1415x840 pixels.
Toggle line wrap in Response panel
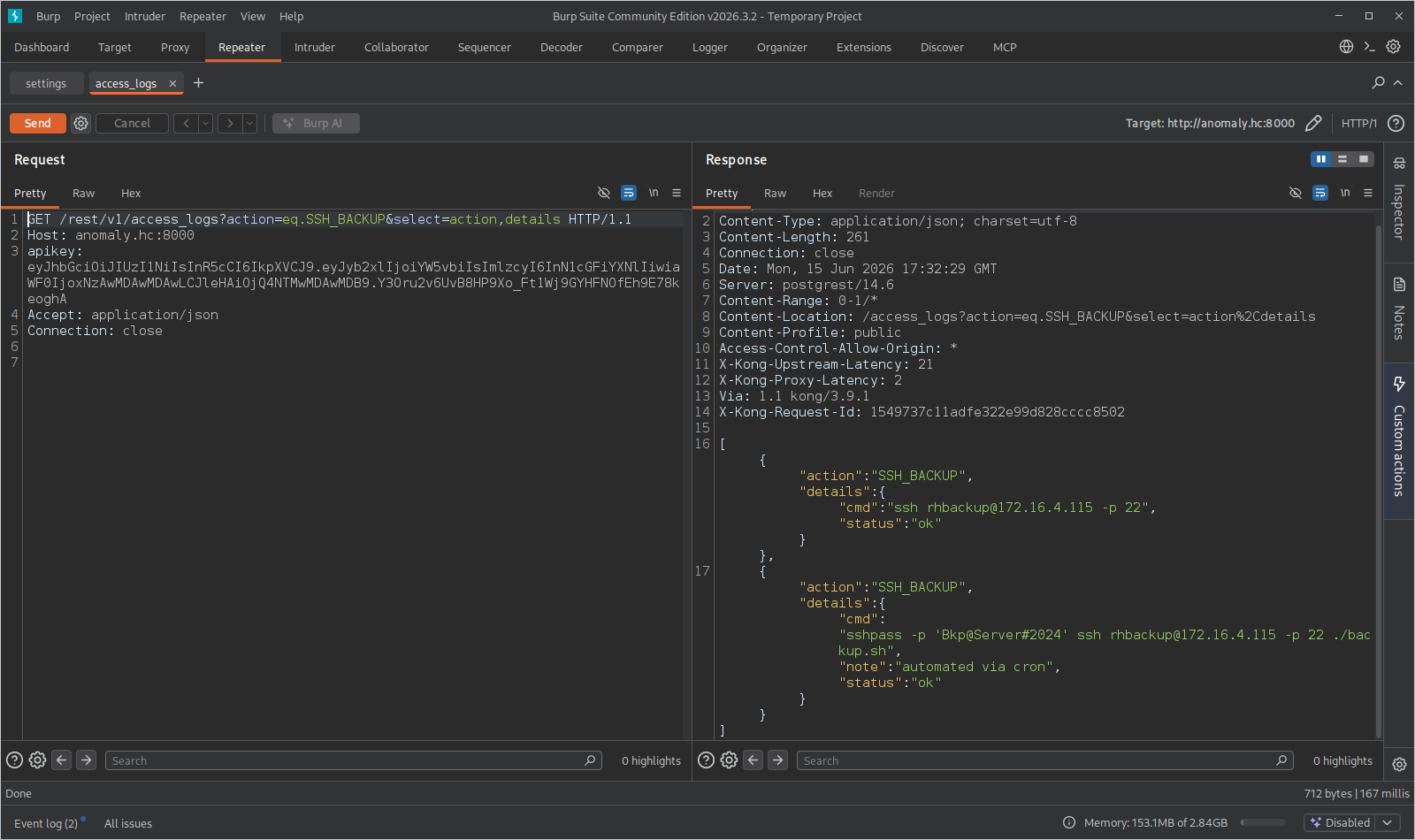[x=1320, y=193]
